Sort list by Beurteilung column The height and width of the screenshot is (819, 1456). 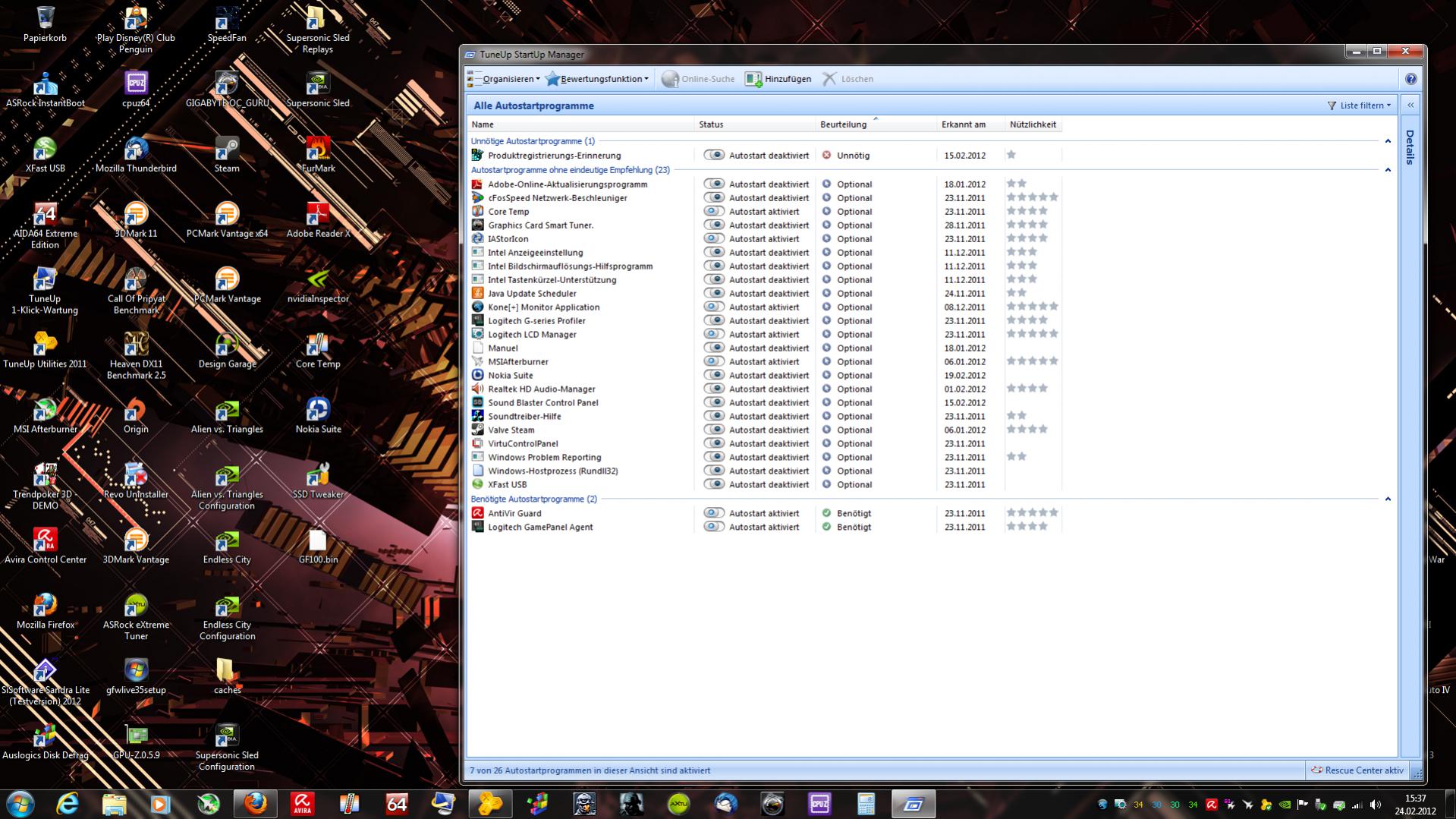[877, 124]
